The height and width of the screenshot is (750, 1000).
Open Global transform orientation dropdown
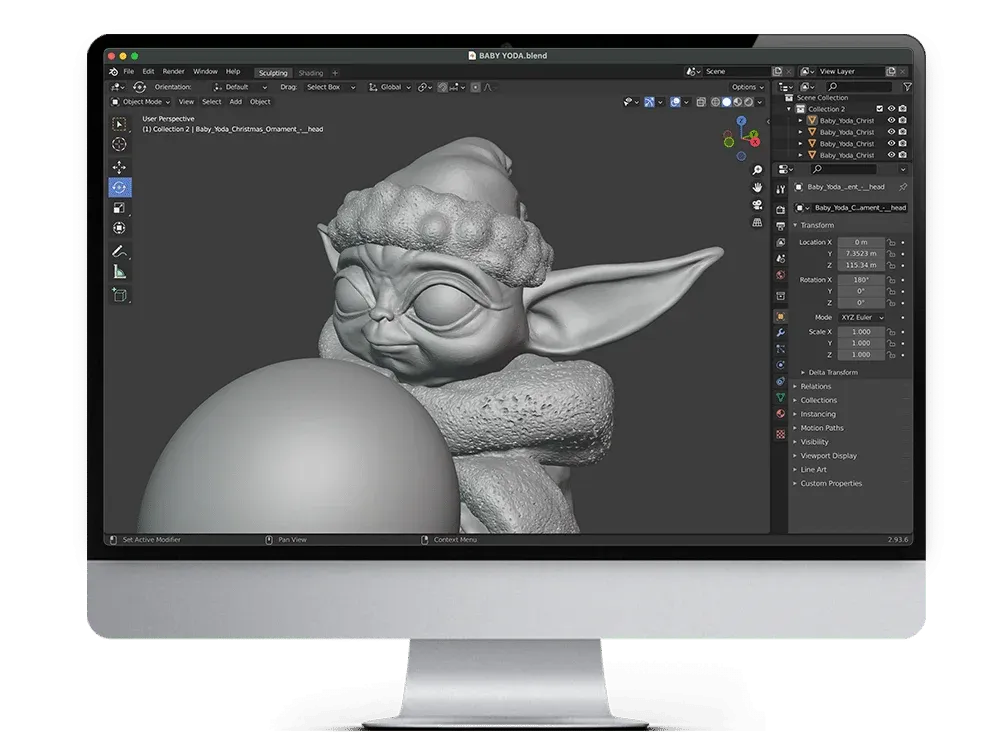click(x=390, y=87)
